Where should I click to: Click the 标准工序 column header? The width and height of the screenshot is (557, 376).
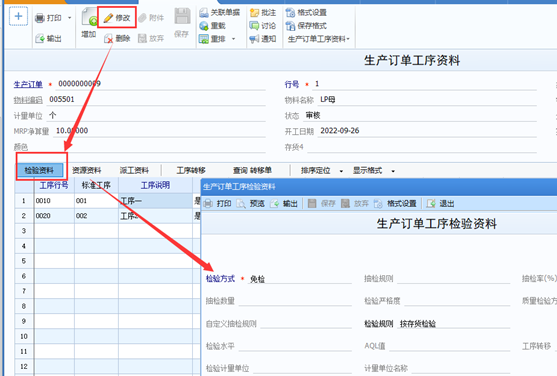(96, 186)
